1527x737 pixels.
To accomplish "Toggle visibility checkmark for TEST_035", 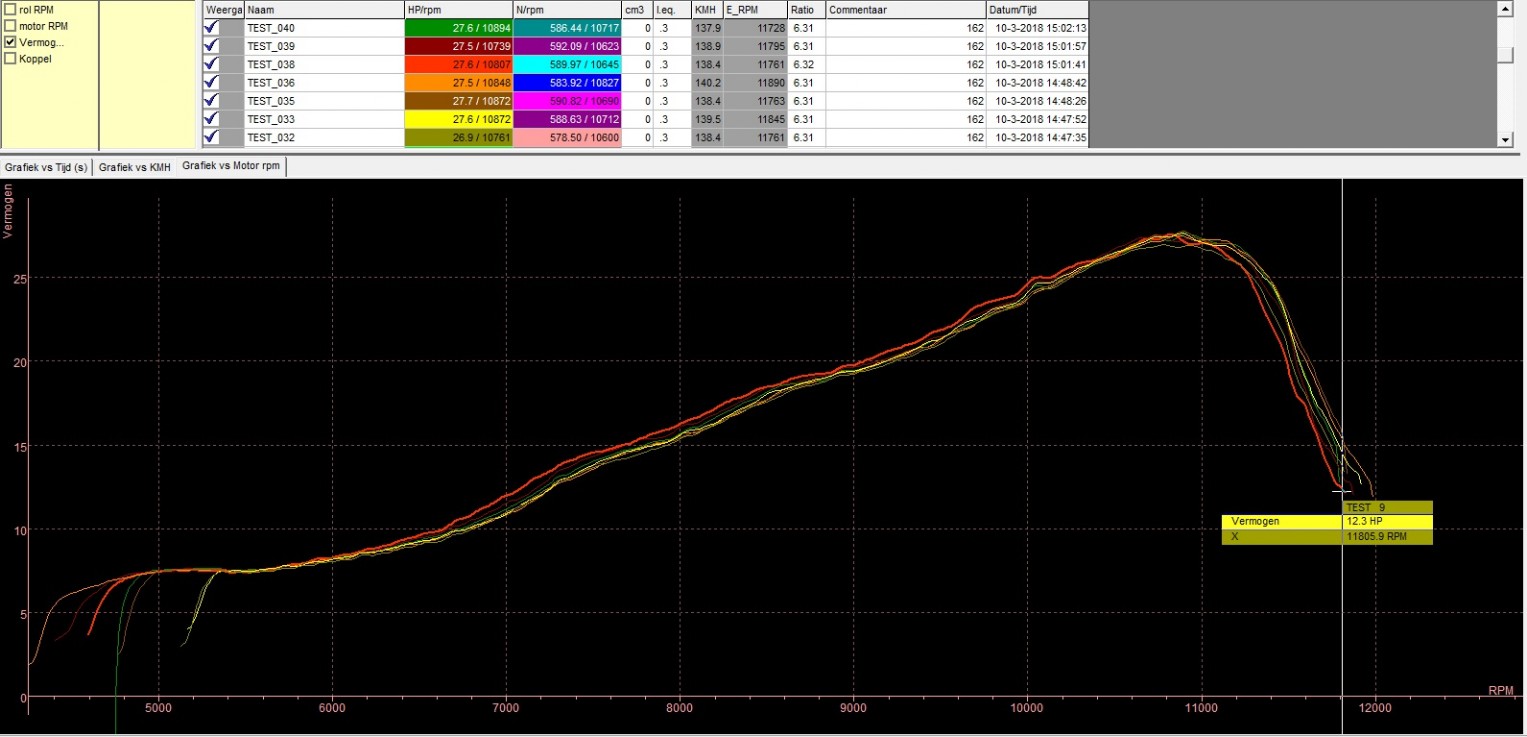I will 211,101.
